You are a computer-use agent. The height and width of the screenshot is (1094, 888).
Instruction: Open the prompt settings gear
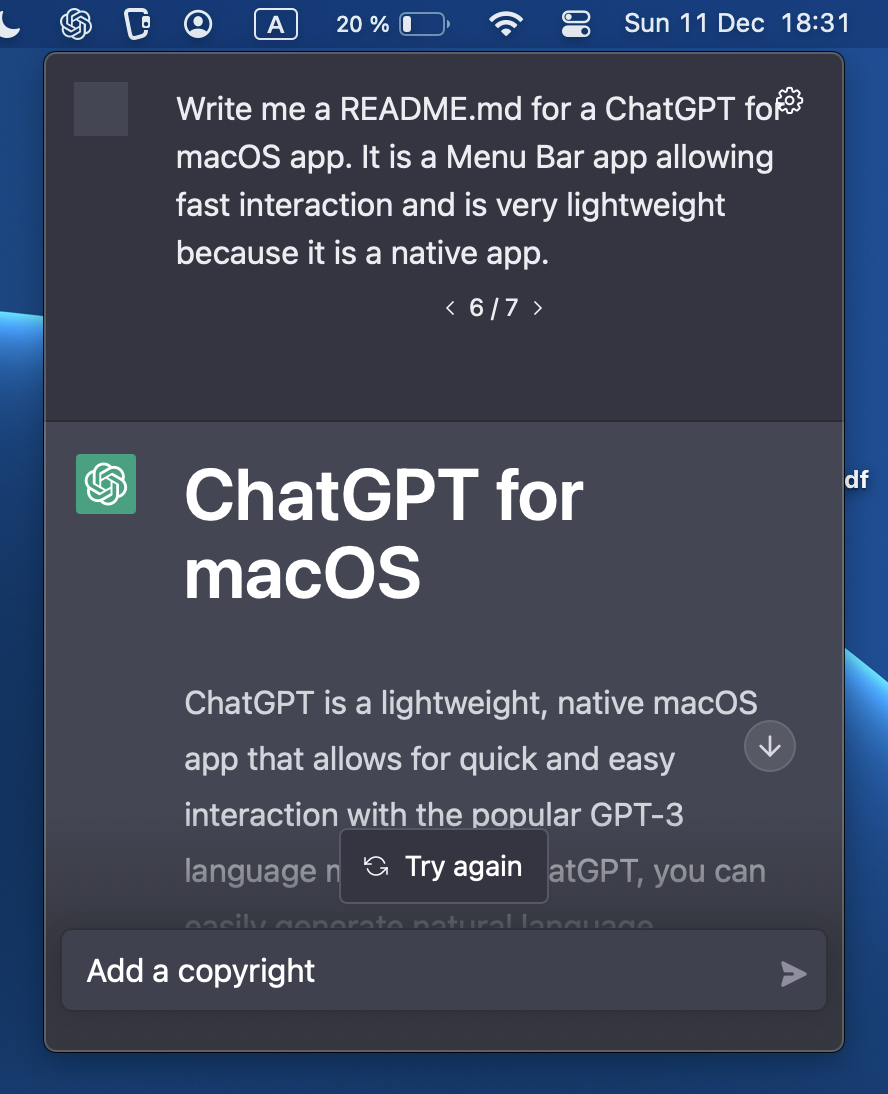coord(789,100)
